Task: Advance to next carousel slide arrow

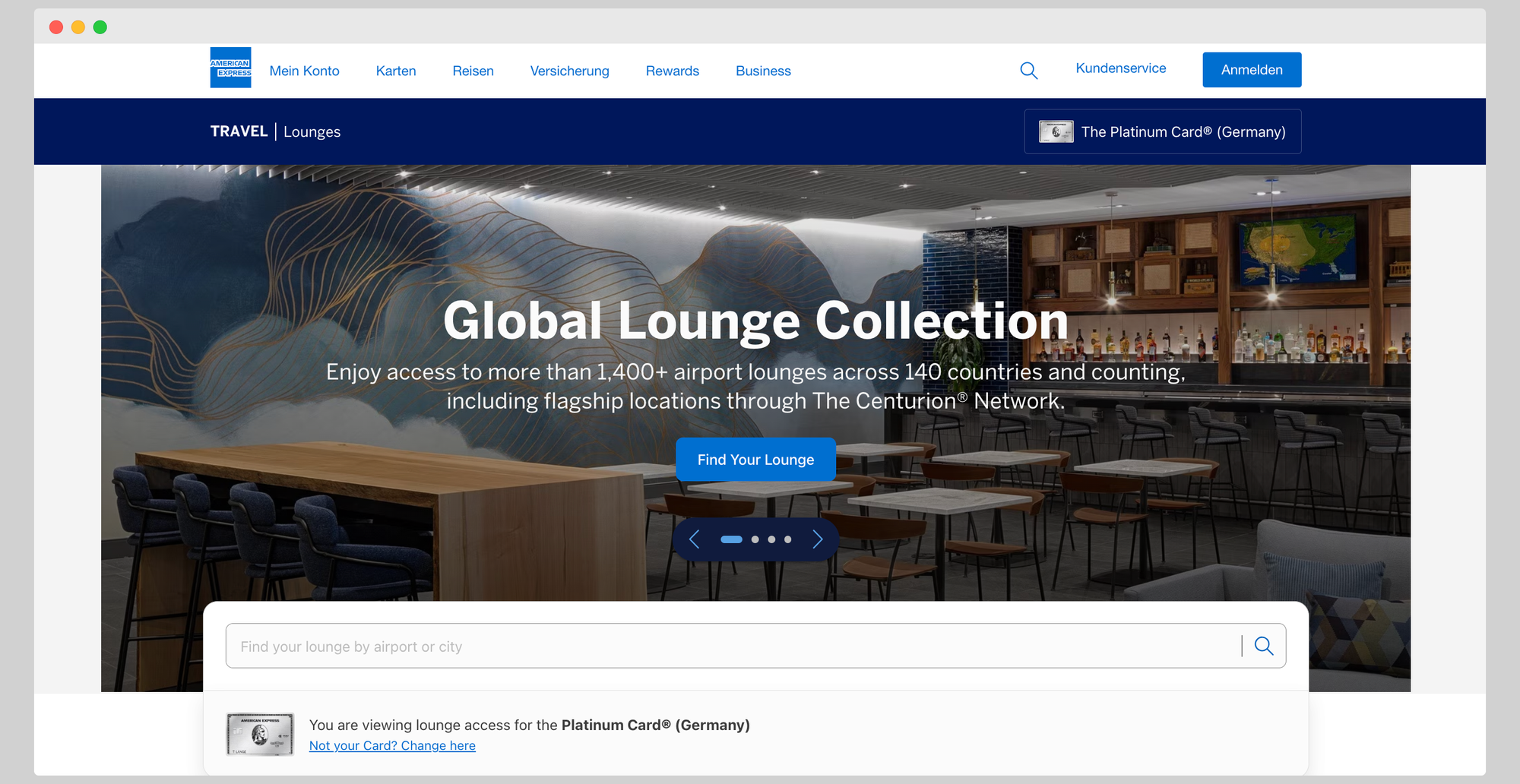Action: click(x=818, y=539)
